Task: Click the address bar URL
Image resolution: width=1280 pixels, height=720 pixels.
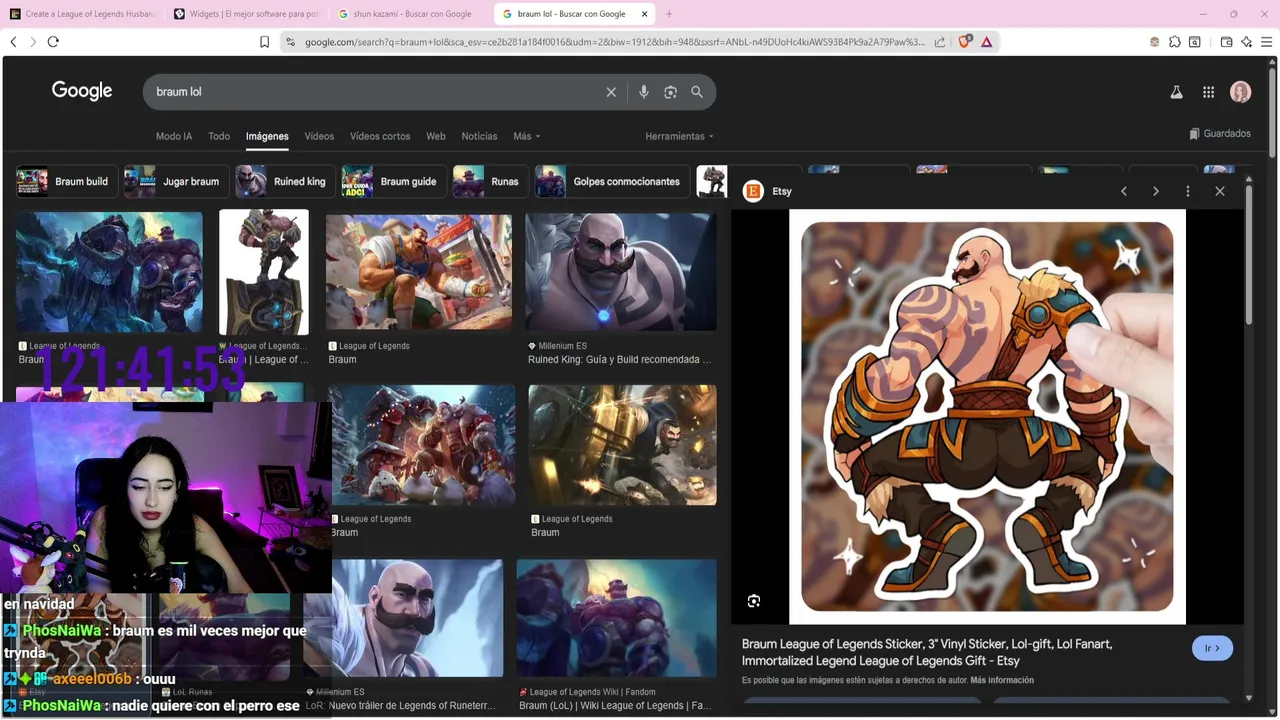Action: (614, 42)
